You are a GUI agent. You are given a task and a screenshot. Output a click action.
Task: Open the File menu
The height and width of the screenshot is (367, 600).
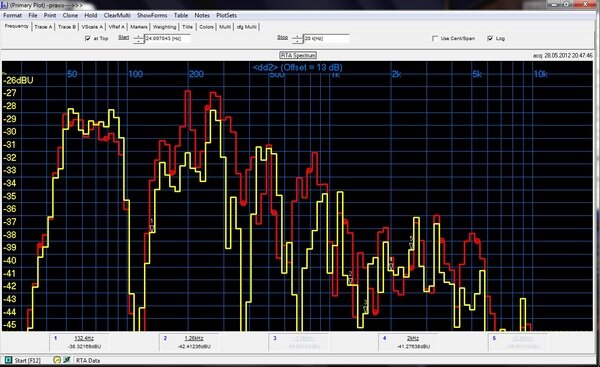pos(33,15)
